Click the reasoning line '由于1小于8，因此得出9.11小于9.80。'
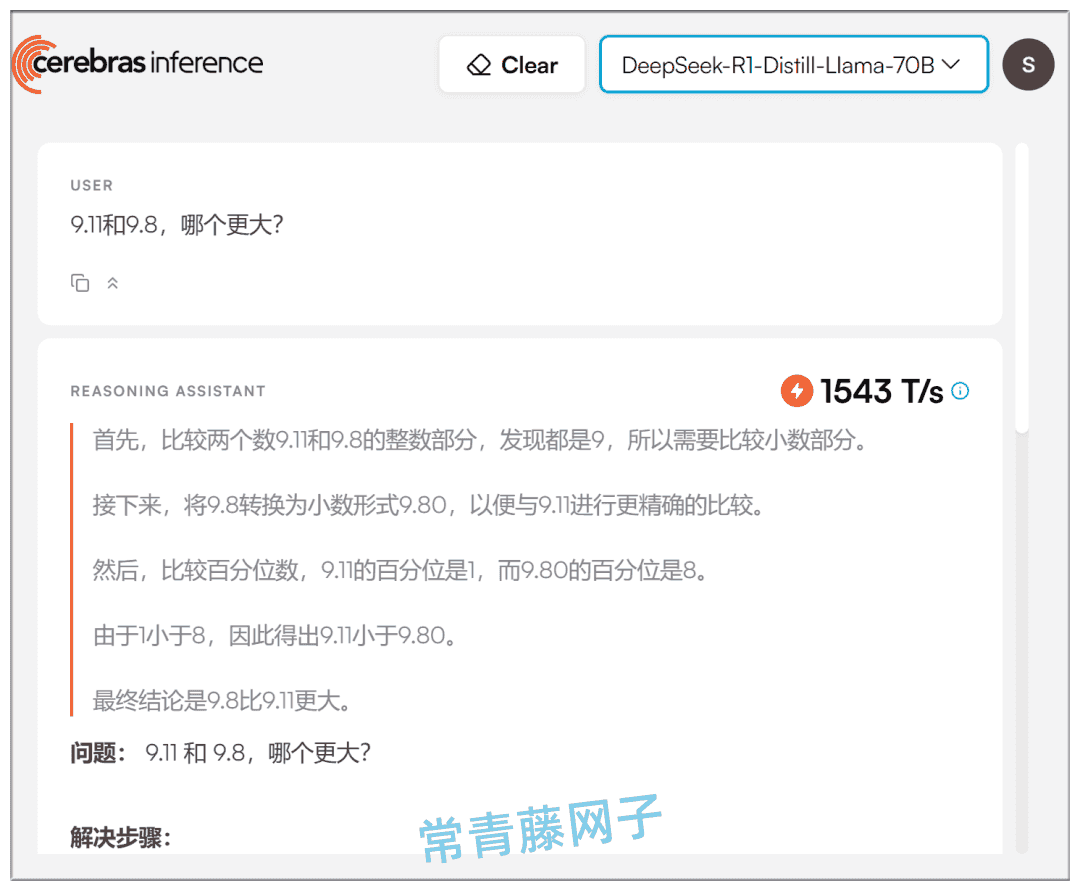Viewport: 1080px width, 891px height. pyautogui.click(x=275, y=635)
